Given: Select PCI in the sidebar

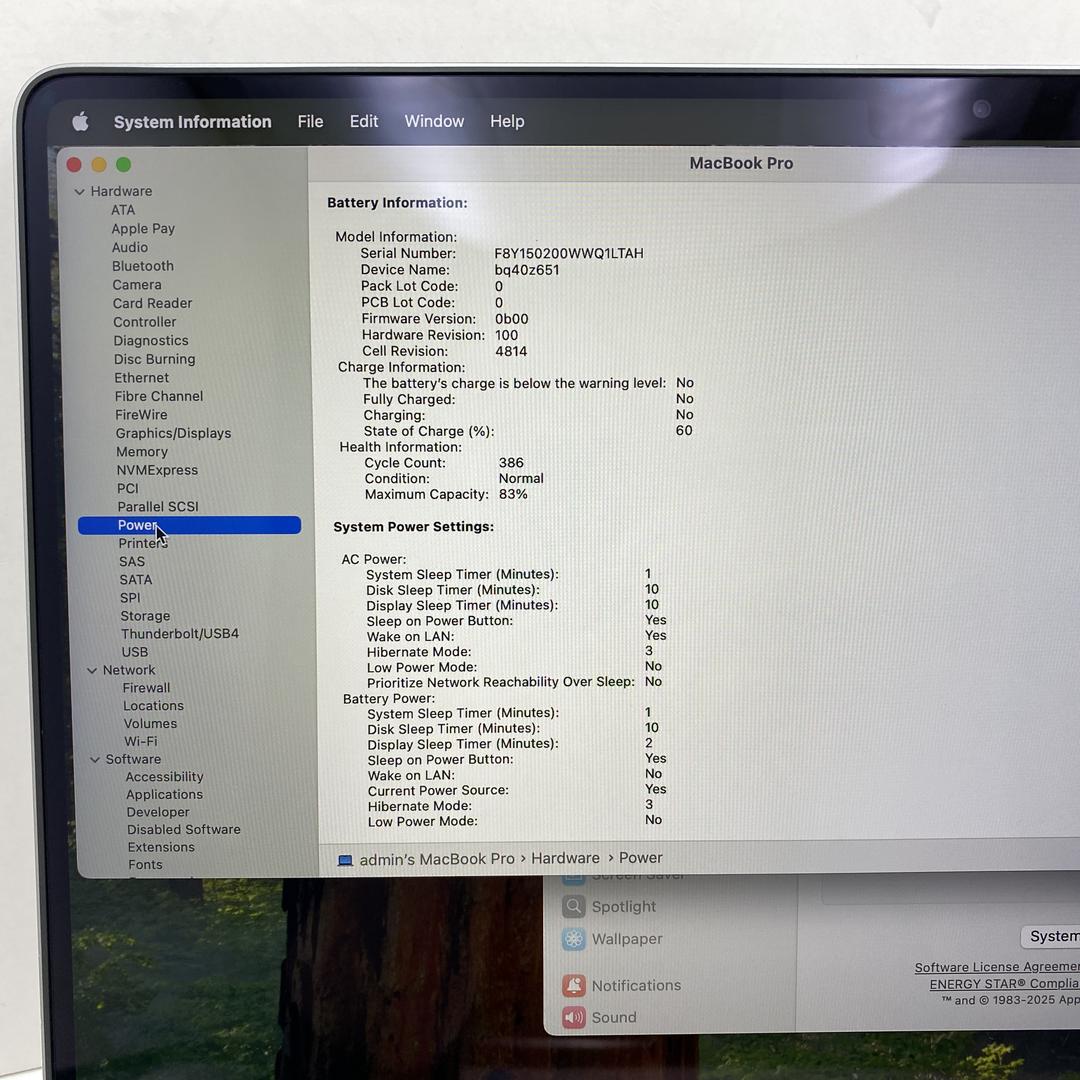Looking at the screenshot, I should pyautogui.click(x=127, y=488).
